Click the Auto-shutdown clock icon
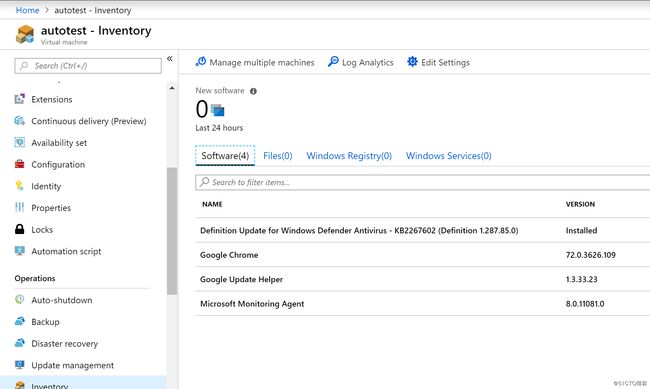This screenshot has height=389, width=650. 19,299
